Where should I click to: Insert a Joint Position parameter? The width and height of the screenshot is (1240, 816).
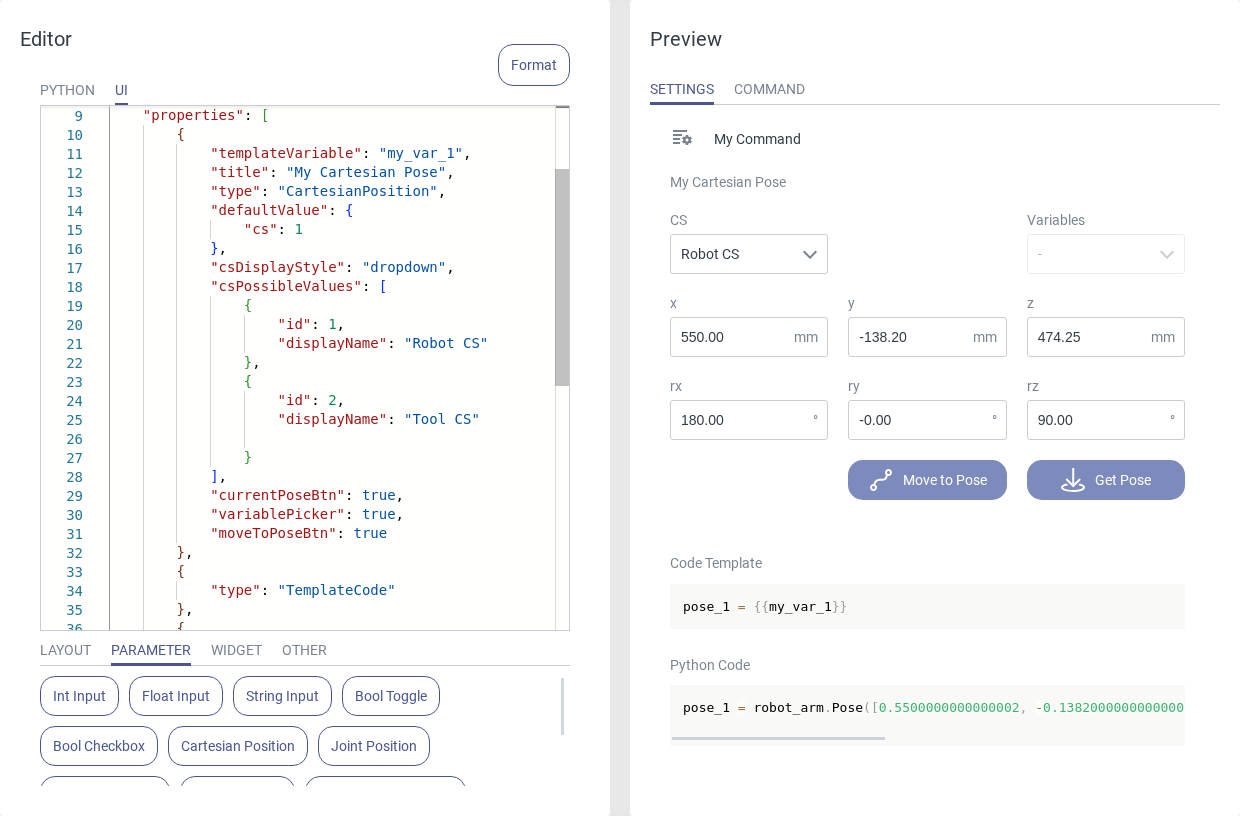(373, 746)
